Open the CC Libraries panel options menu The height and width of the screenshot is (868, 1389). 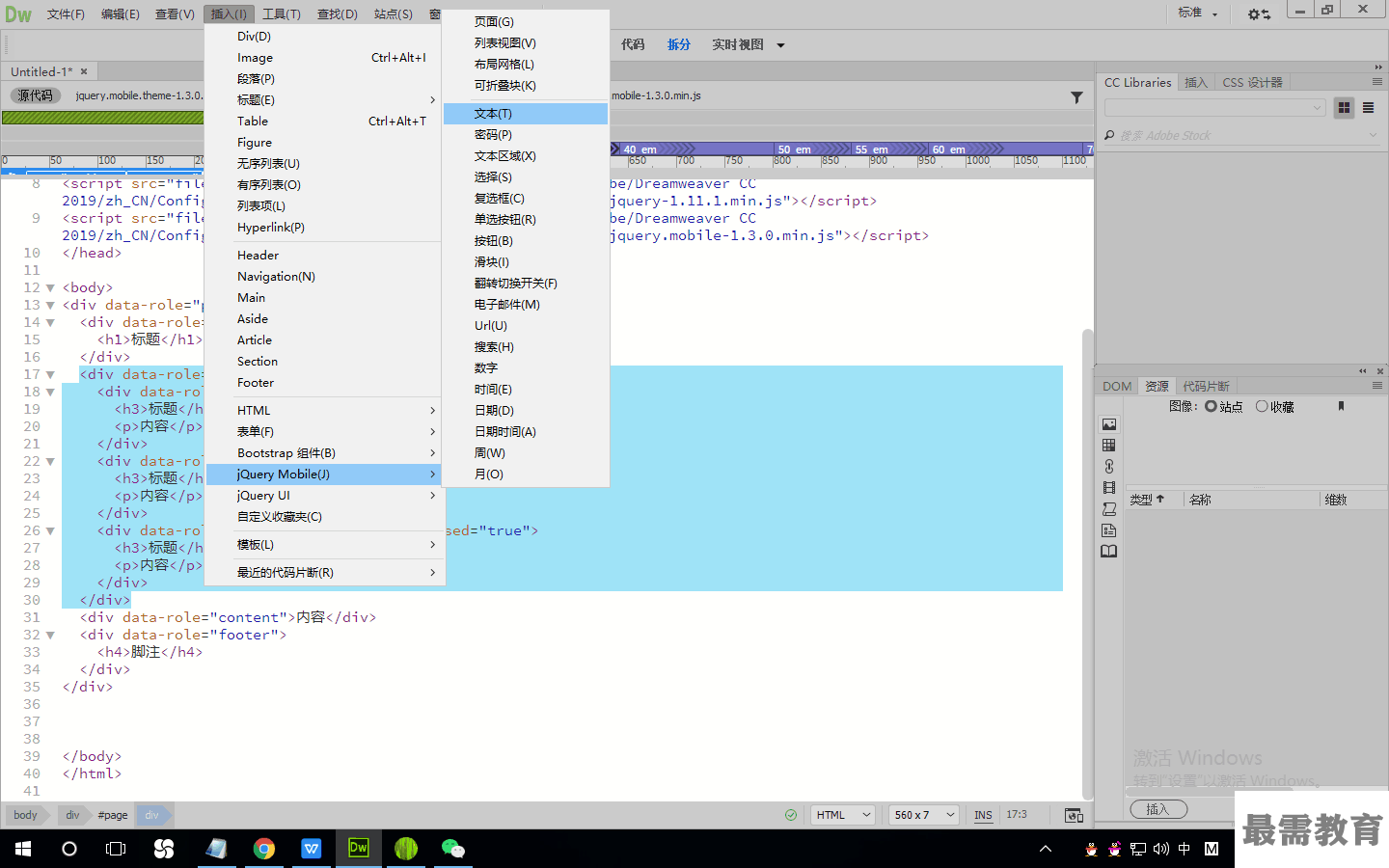pyautogui.click(x=1377, y=82)
